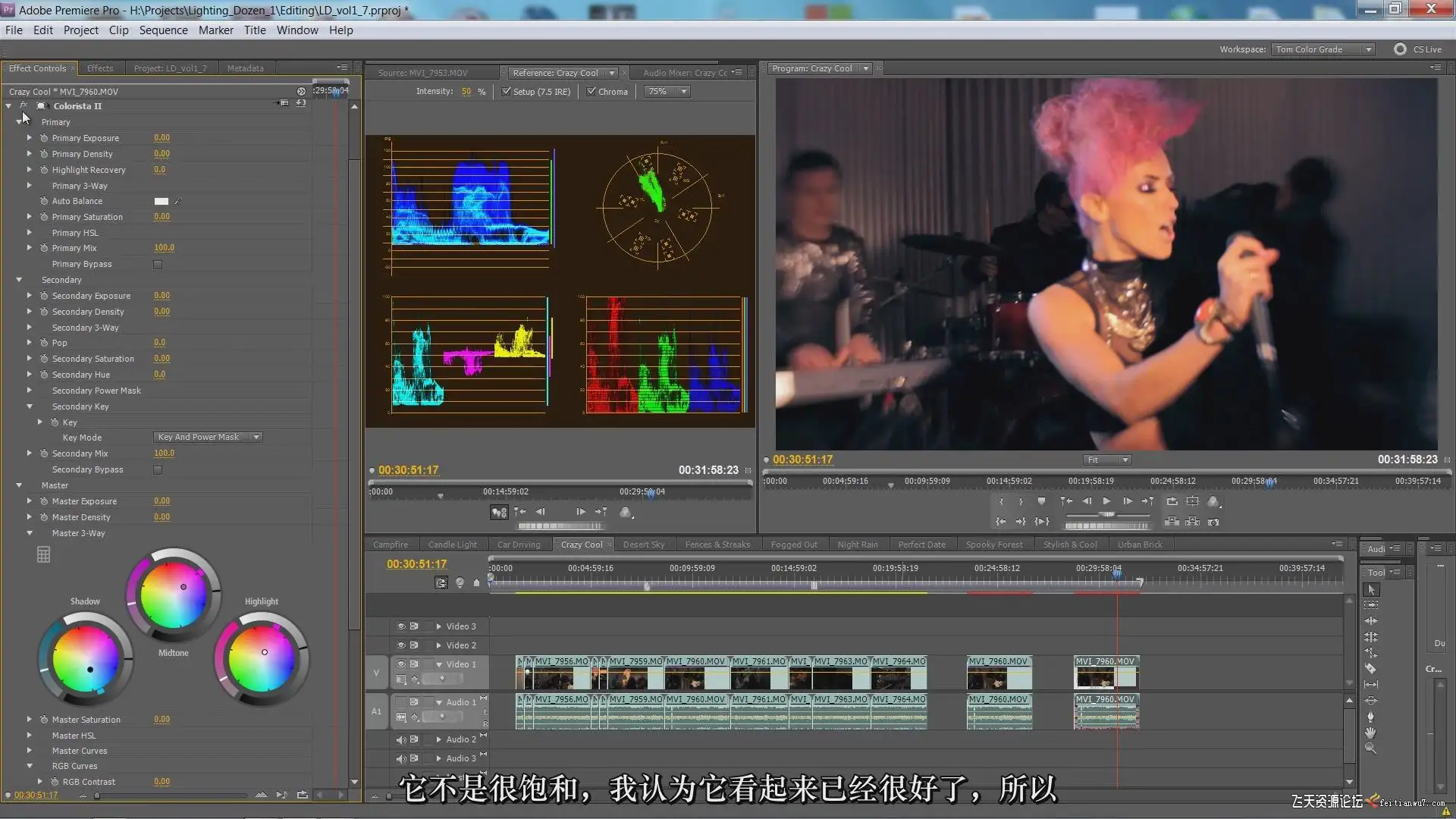
Task: Click CS Live button
Action: click(1417, 49)
